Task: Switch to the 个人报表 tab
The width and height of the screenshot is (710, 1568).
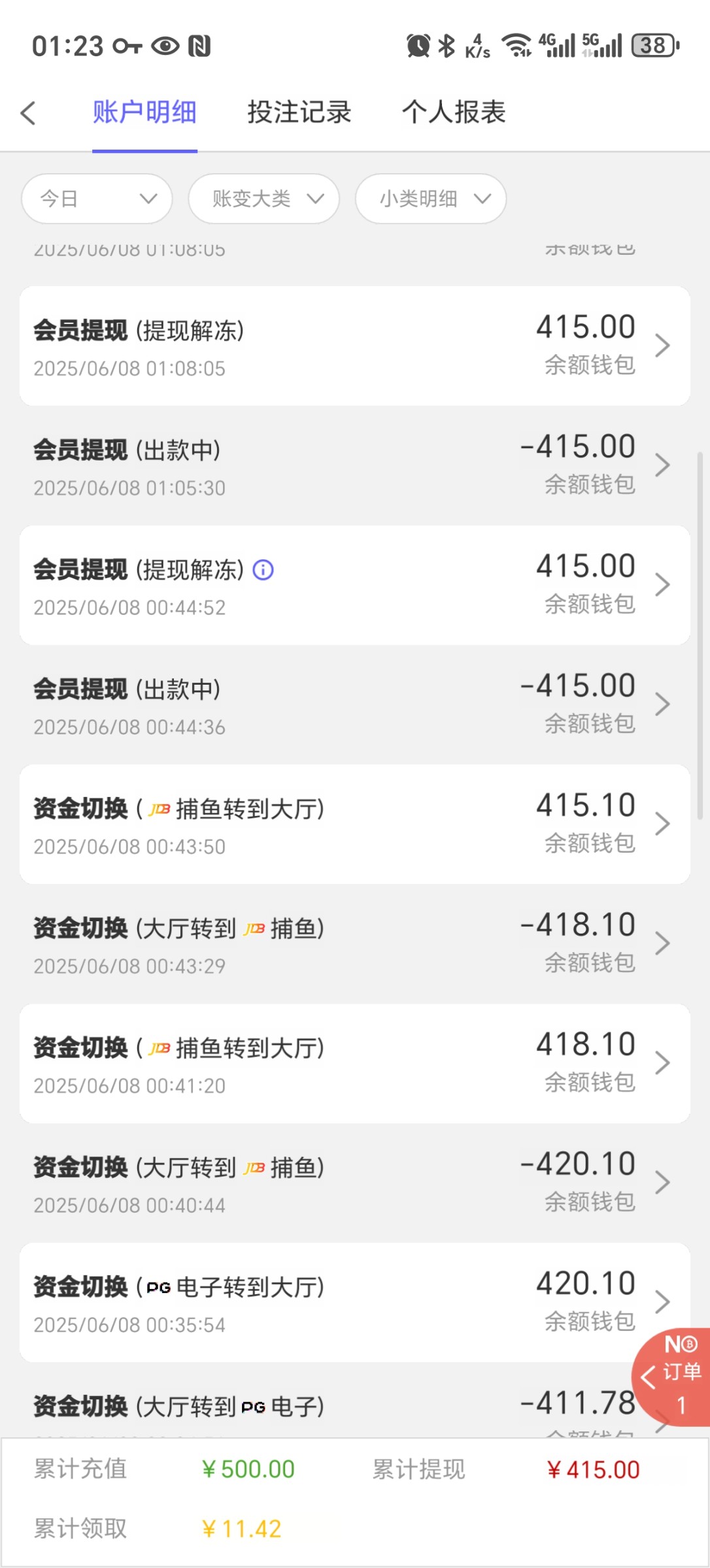Action: pos(454,112)
